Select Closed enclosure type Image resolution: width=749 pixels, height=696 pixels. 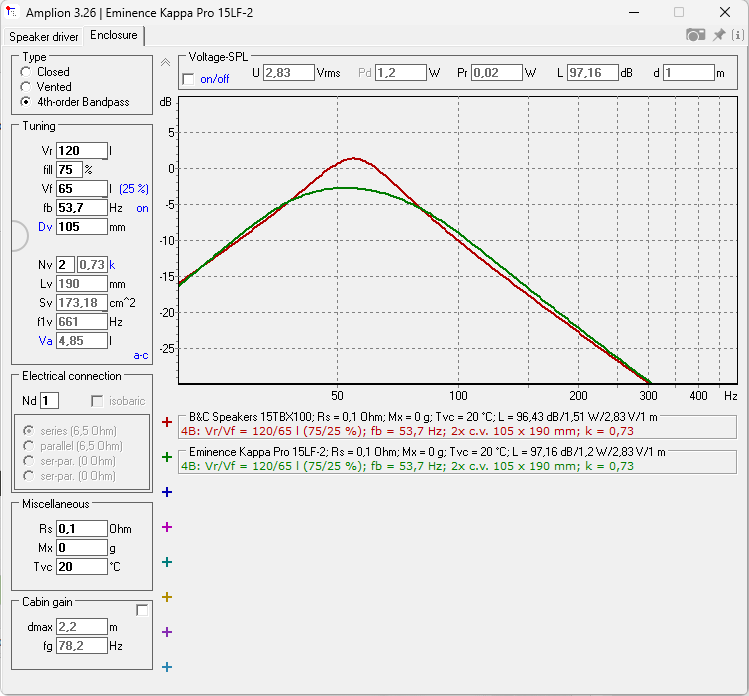click(26, 72)
